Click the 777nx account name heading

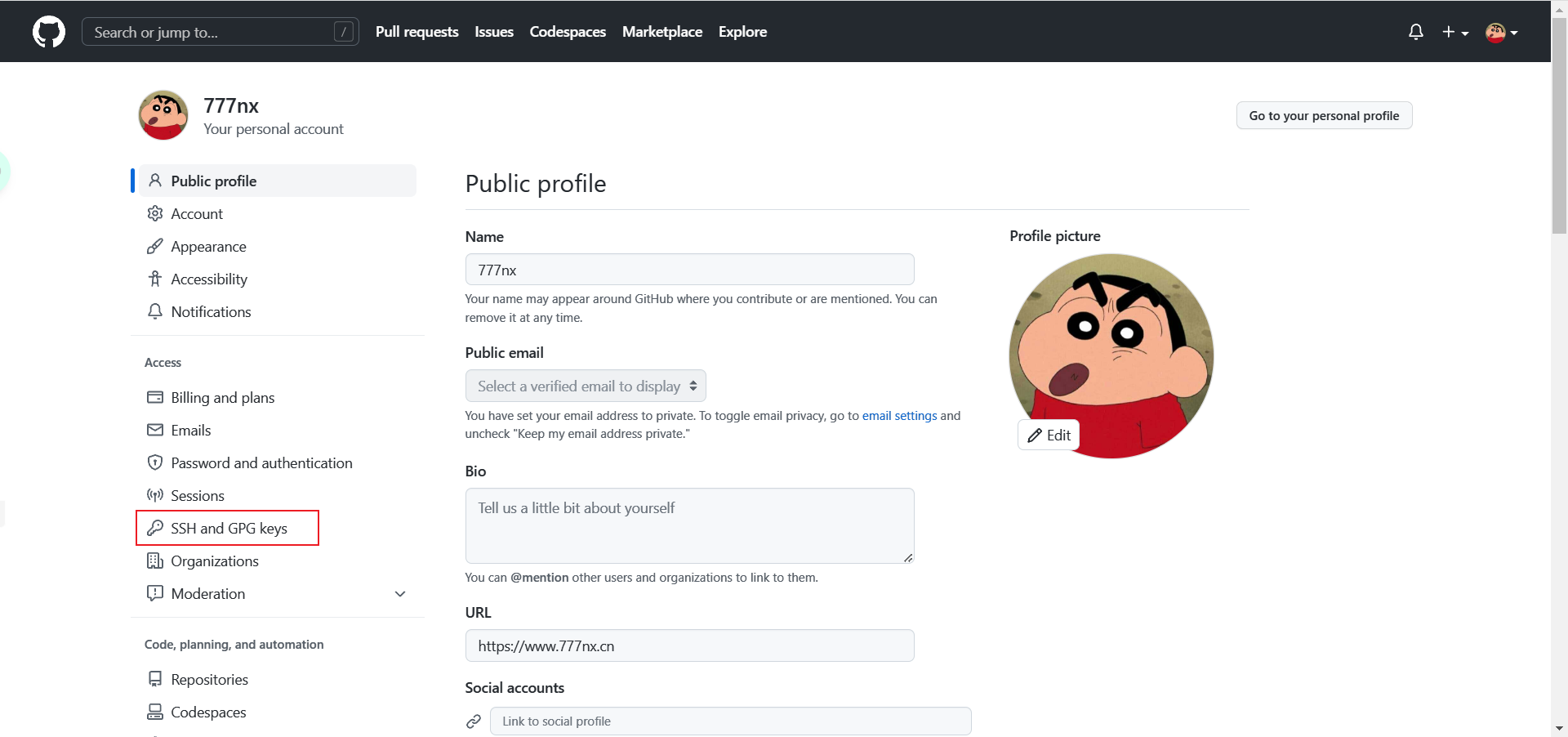(x=231, y=105)
